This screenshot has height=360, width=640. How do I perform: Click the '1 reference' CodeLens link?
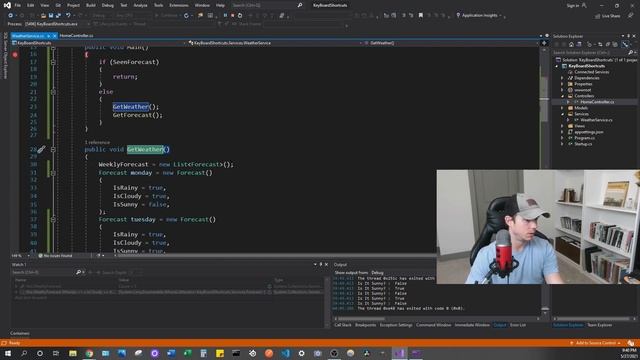pyautogui.click(x=97, y=142)
